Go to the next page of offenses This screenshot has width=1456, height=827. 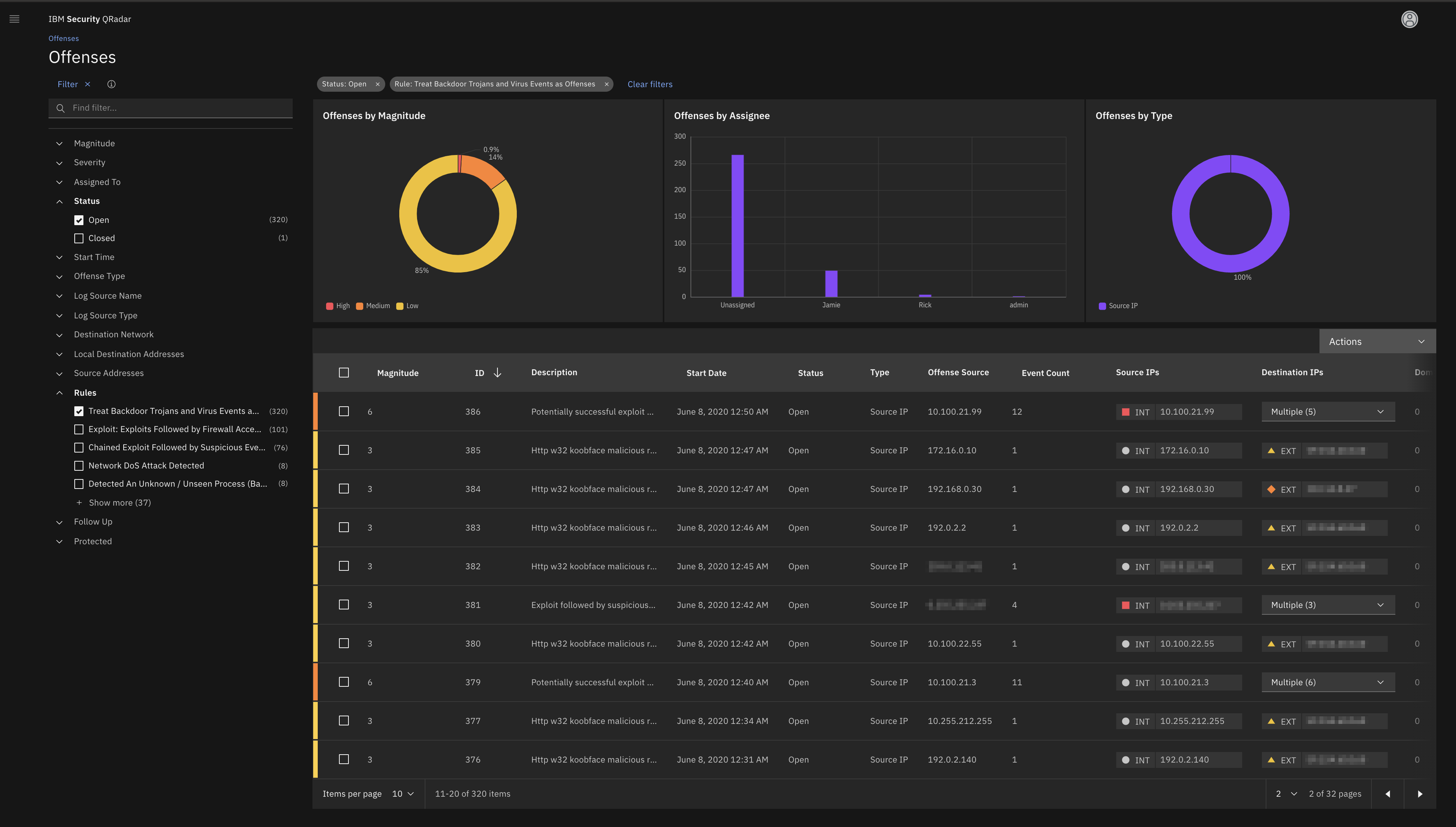click(1420, 794)
